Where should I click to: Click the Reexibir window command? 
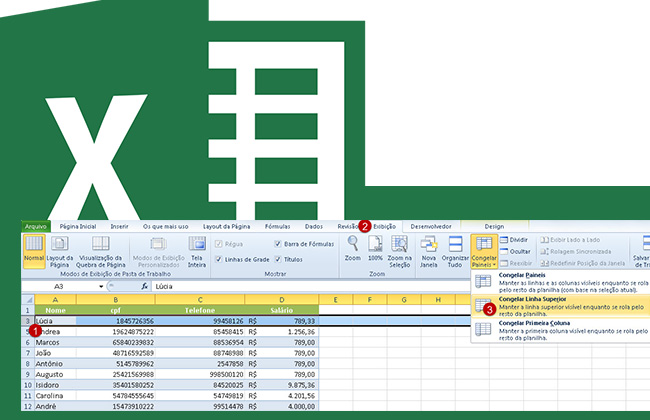516,263
